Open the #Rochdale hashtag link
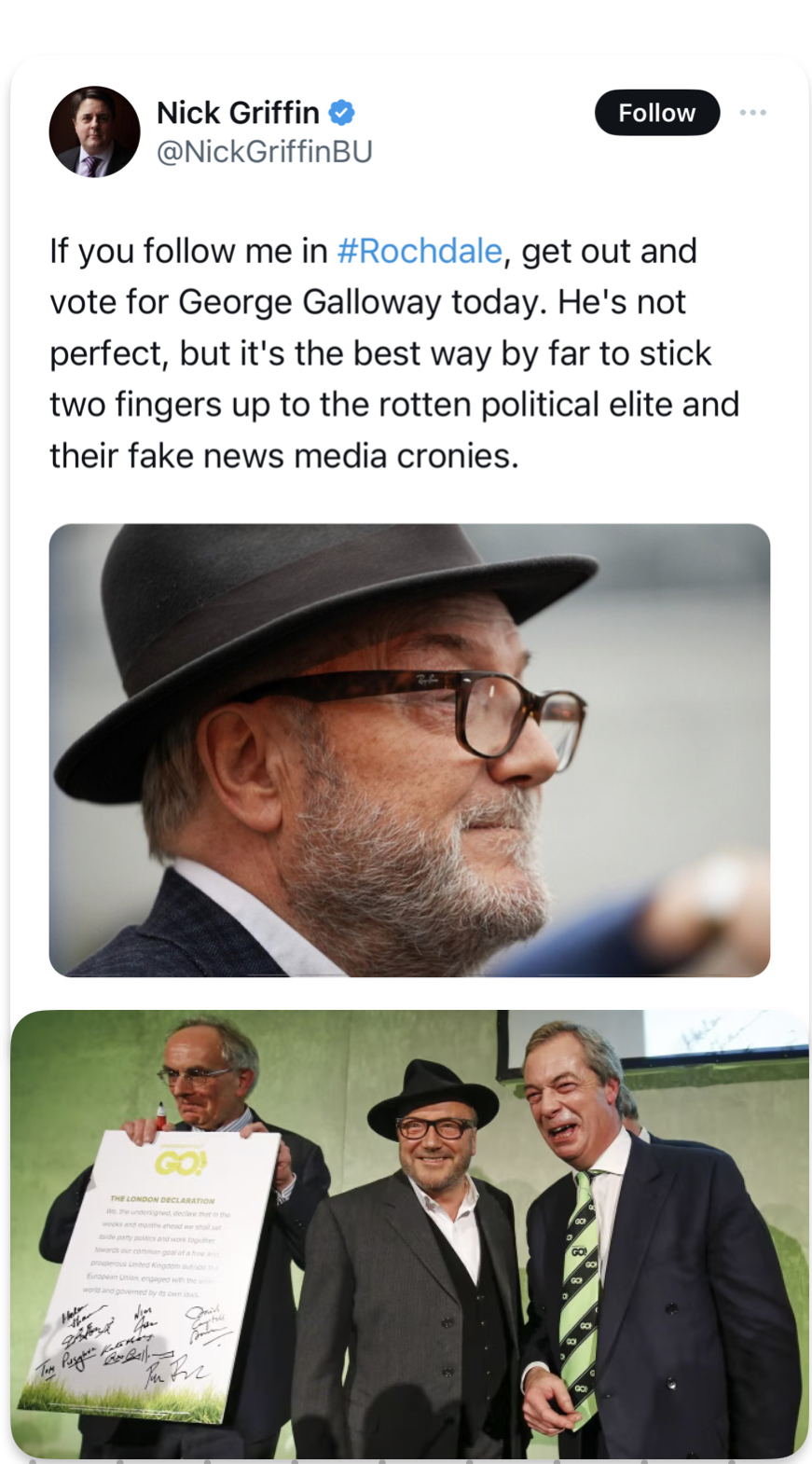This screenshot has width=812, height=1464. coord(420,251)
